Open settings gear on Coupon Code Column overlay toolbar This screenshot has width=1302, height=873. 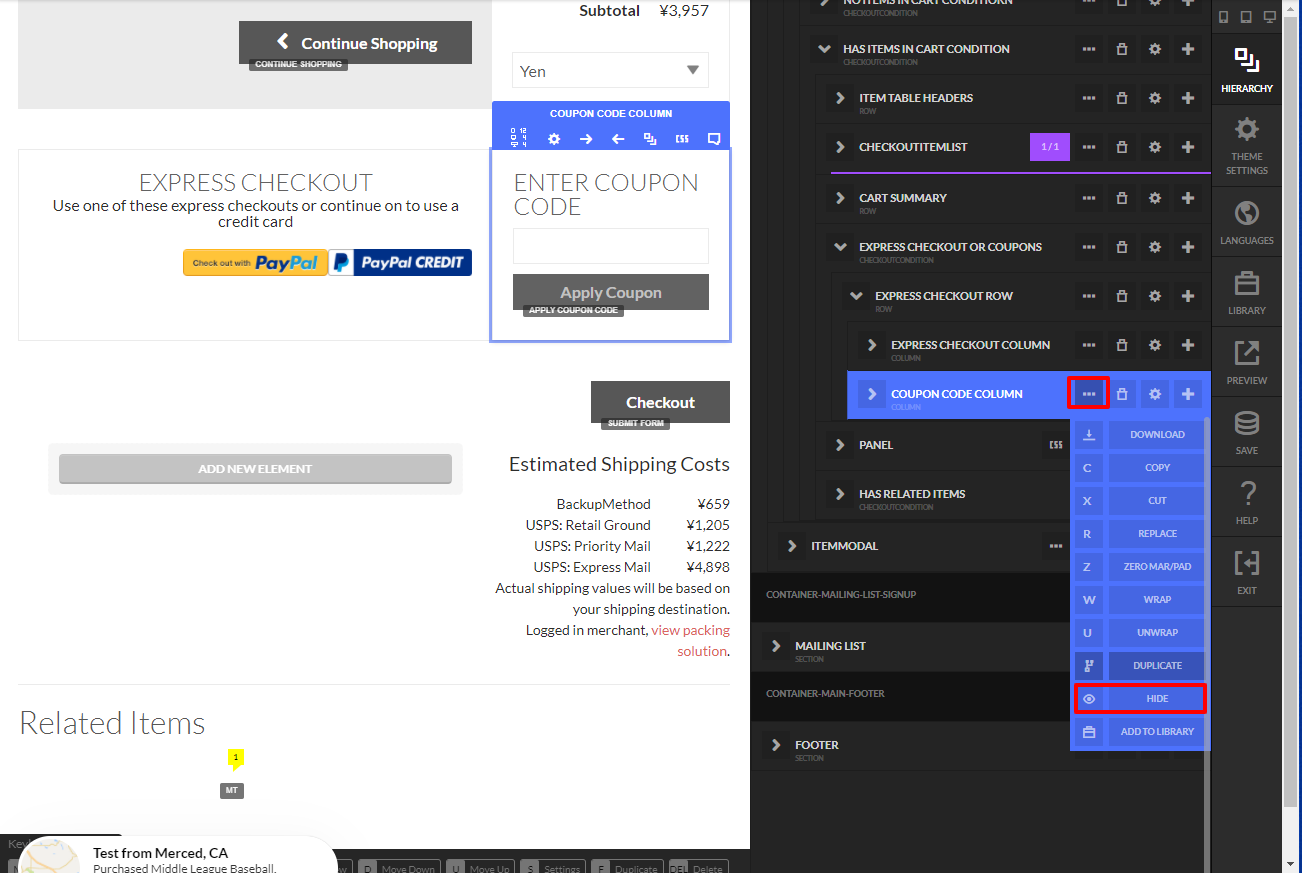pos(553,139)
